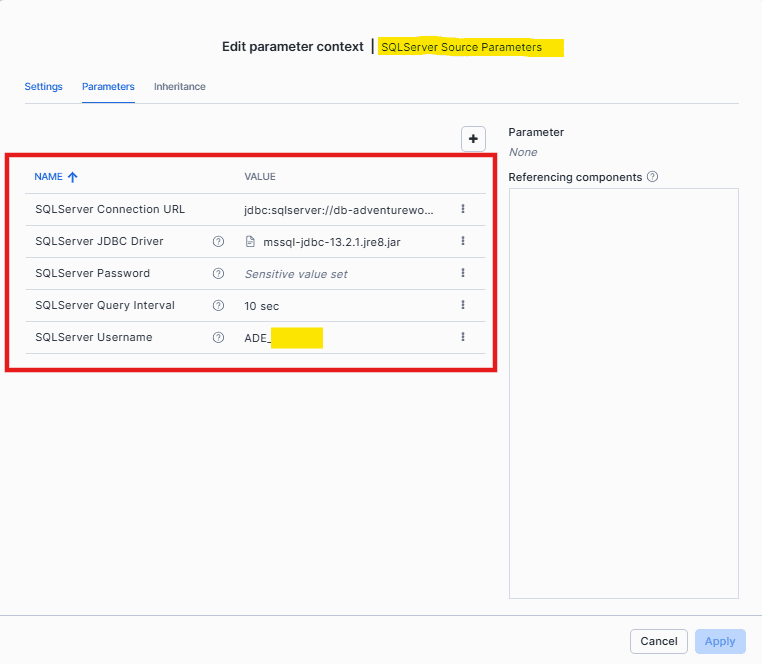Click the jdbc:sqlserver connection URL value

click(x=339, y=210)
